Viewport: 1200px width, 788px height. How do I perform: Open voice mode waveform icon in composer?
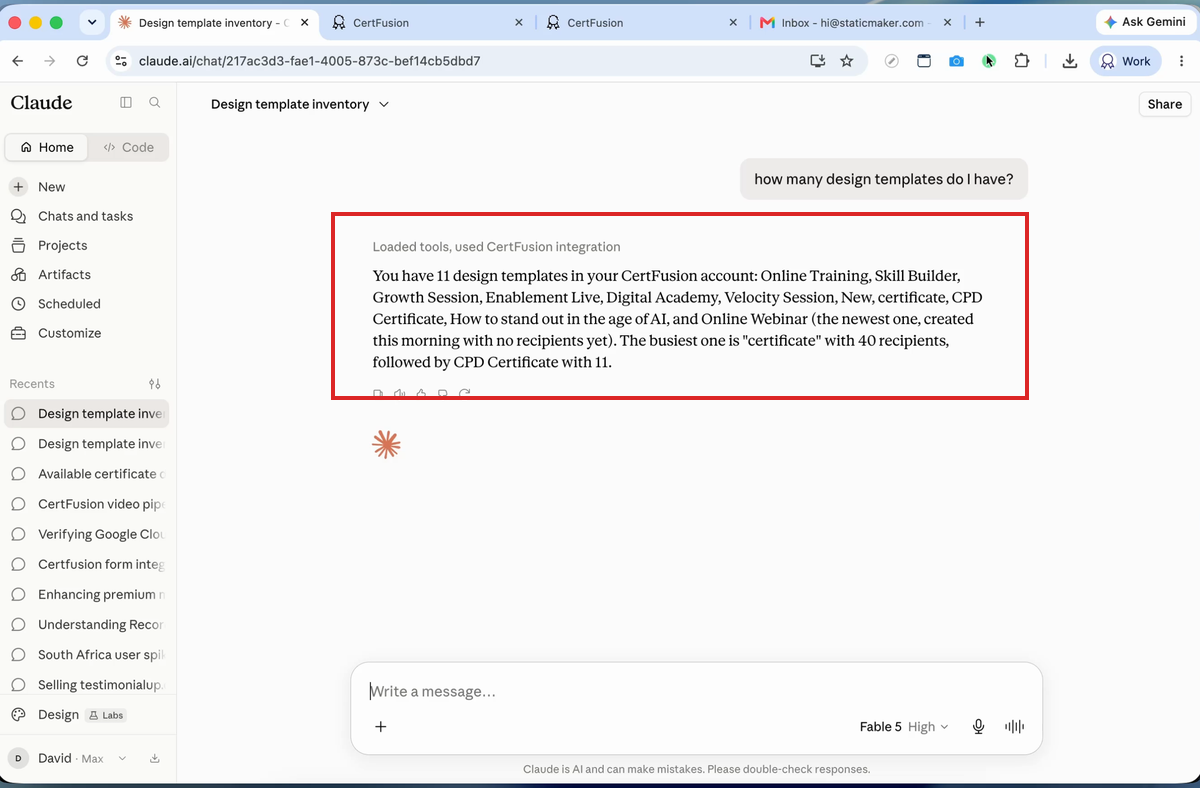pyautogui.click(x=1014, y=727)
